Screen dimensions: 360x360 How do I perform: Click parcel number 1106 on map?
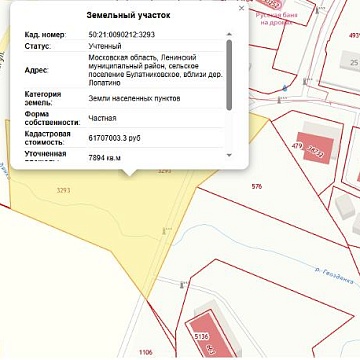click(x=146, y=352)
